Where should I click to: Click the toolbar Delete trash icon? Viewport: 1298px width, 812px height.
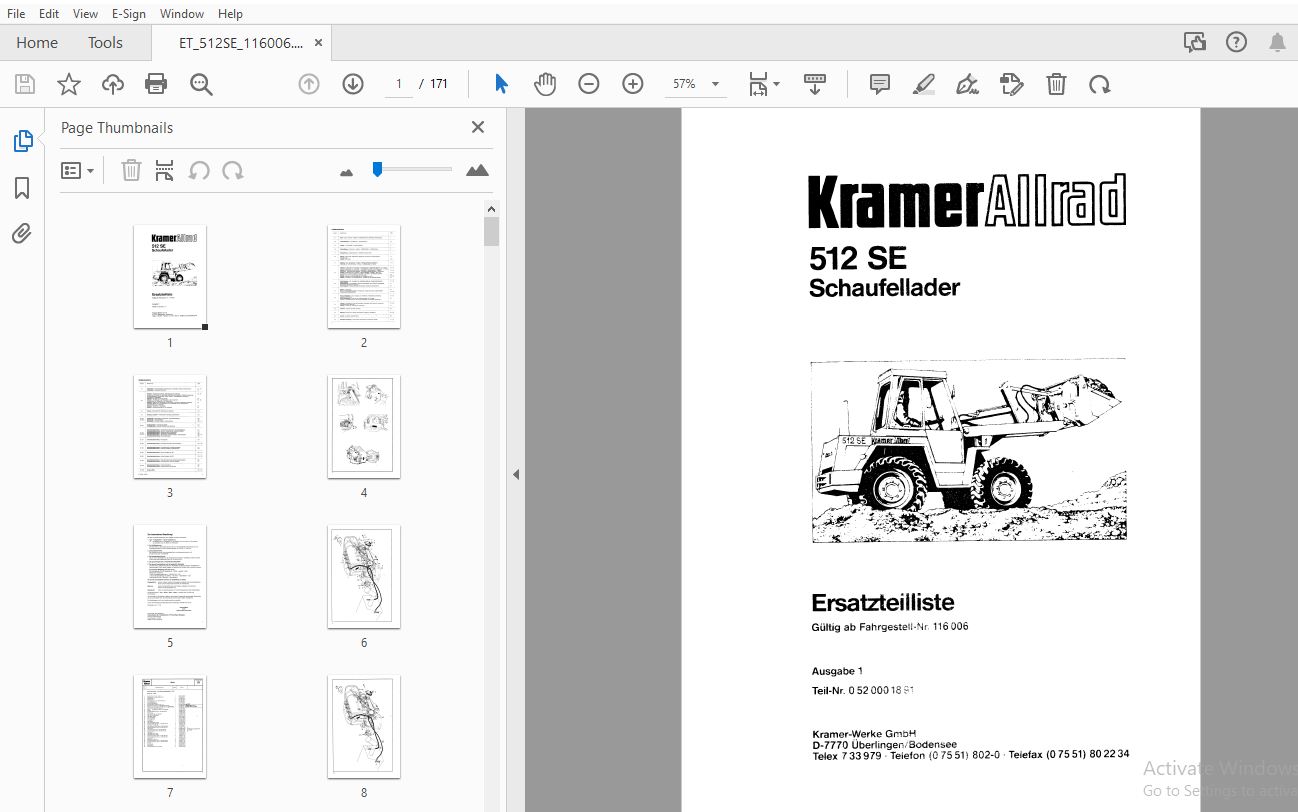[x=1056, y=84]
